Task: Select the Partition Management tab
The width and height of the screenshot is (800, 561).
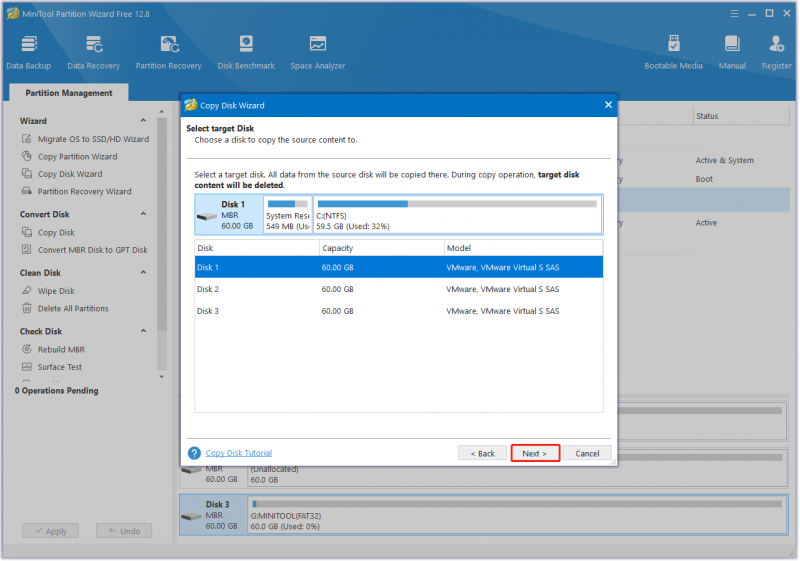Action: pyautogui.click(x=69, y=93)
